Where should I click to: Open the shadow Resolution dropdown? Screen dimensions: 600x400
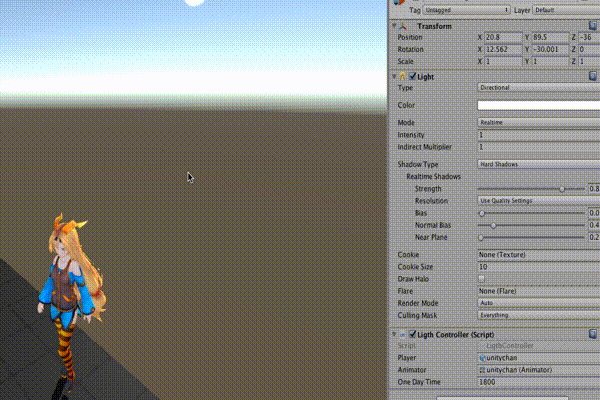[x=539, y=201]
